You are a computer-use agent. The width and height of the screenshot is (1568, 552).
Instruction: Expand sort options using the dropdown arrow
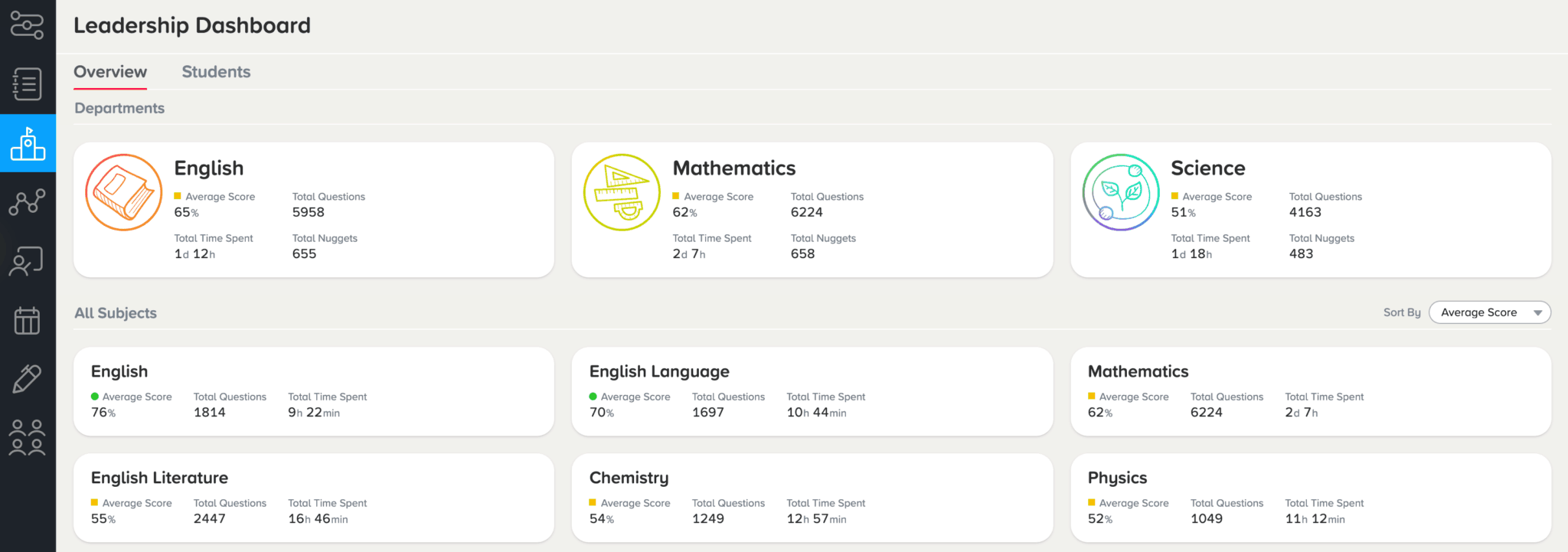coord(1537,313)
